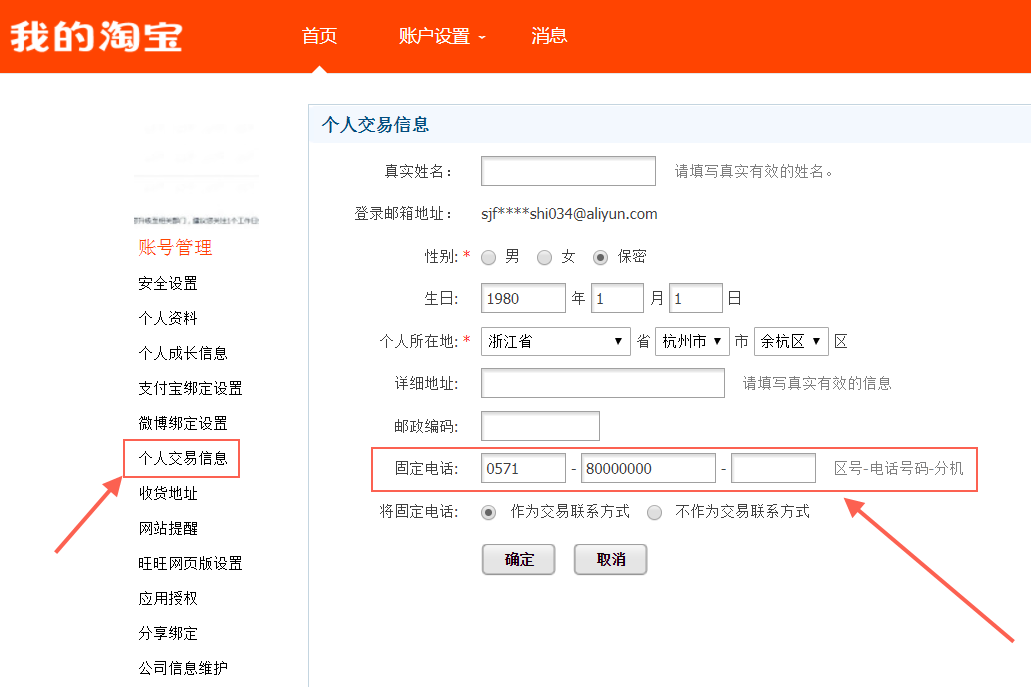Open 公司信息维护 in sidebar
This screenshot has height=687, width=1031.
(x=183, y=668)
